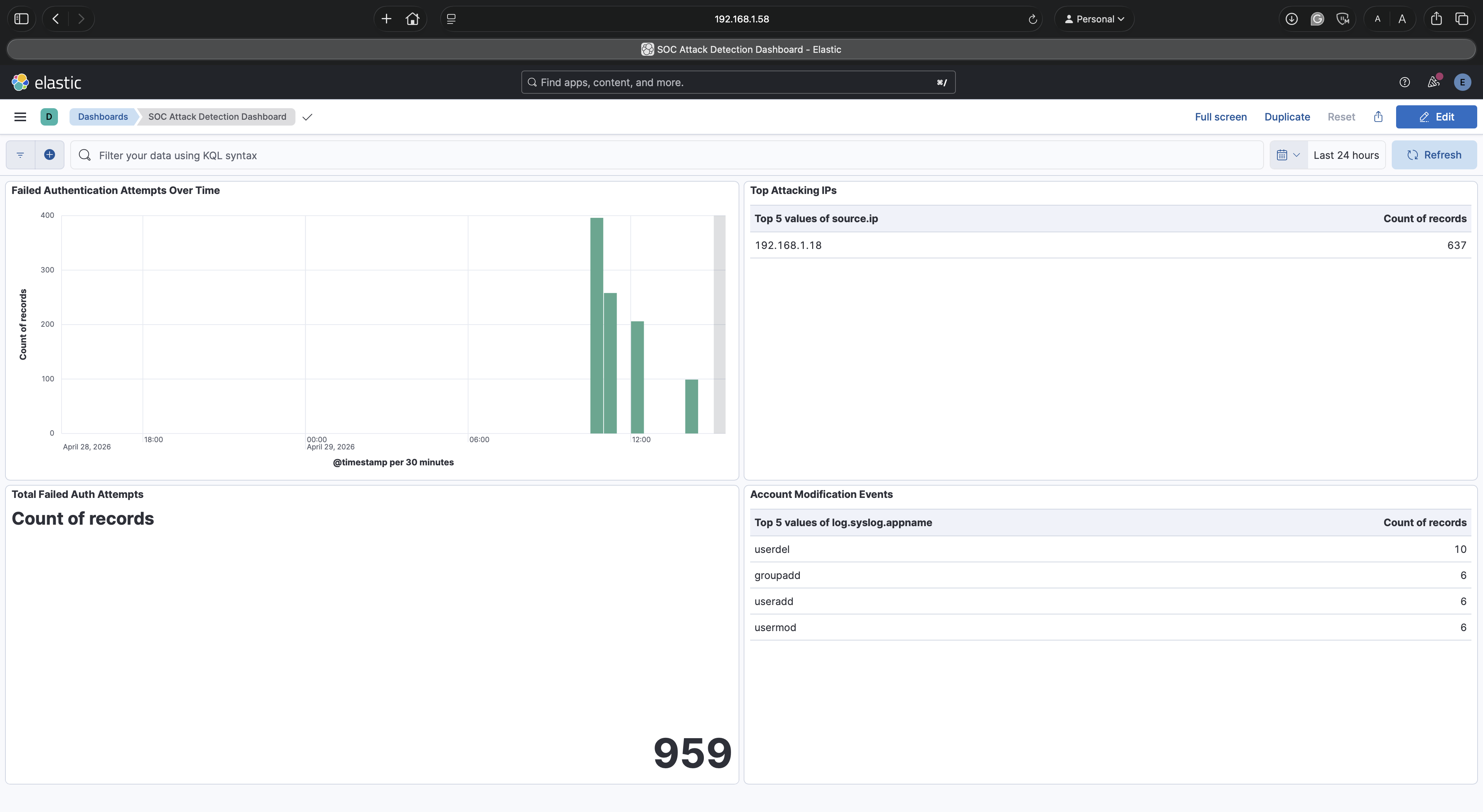Click the 959 total failed auth metric

pyautogui.click(x=692, y=753)
